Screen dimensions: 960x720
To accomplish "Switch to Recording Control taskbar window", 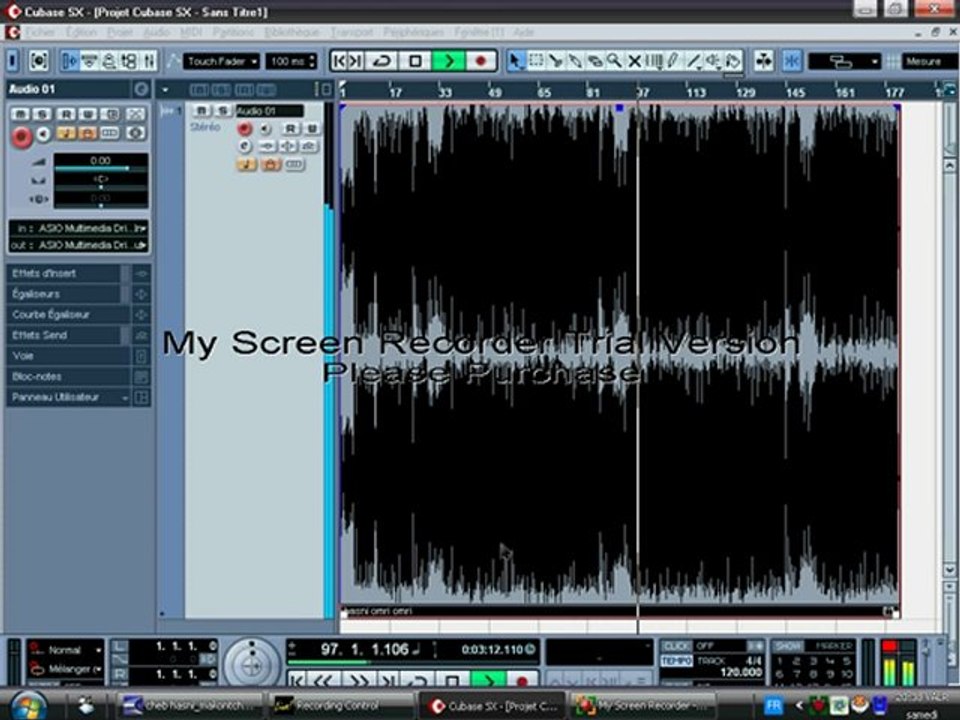I will point(343,706).
